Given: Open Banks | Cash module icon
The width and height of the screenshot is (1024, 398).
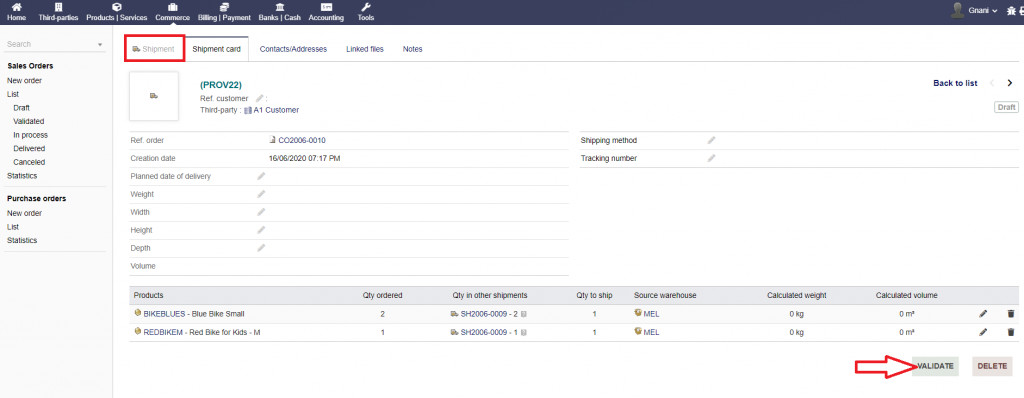Looking at the screenshot, I should click(x=280, y=7).
